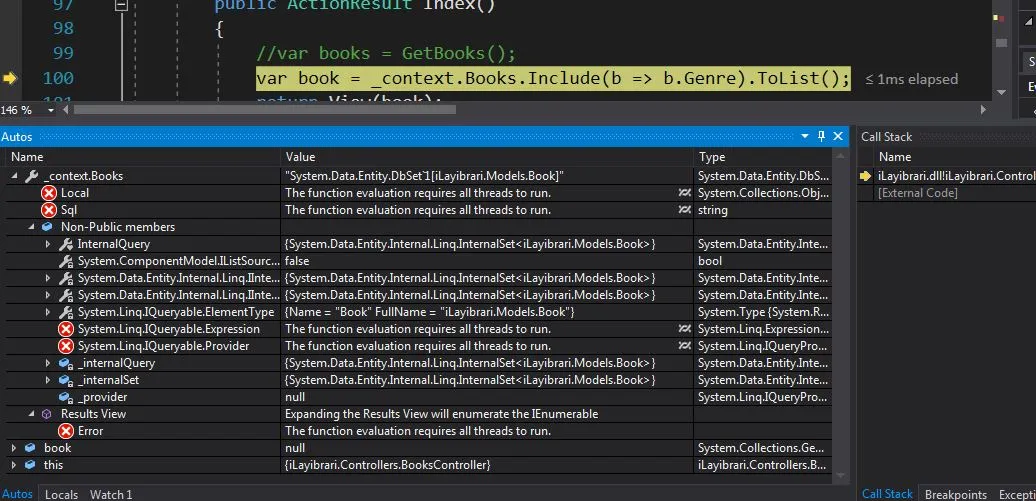The height and width of the screenshot is (501, 1036).
Task: Click the editor vertical scroll down arrow
Action: 1000,92
